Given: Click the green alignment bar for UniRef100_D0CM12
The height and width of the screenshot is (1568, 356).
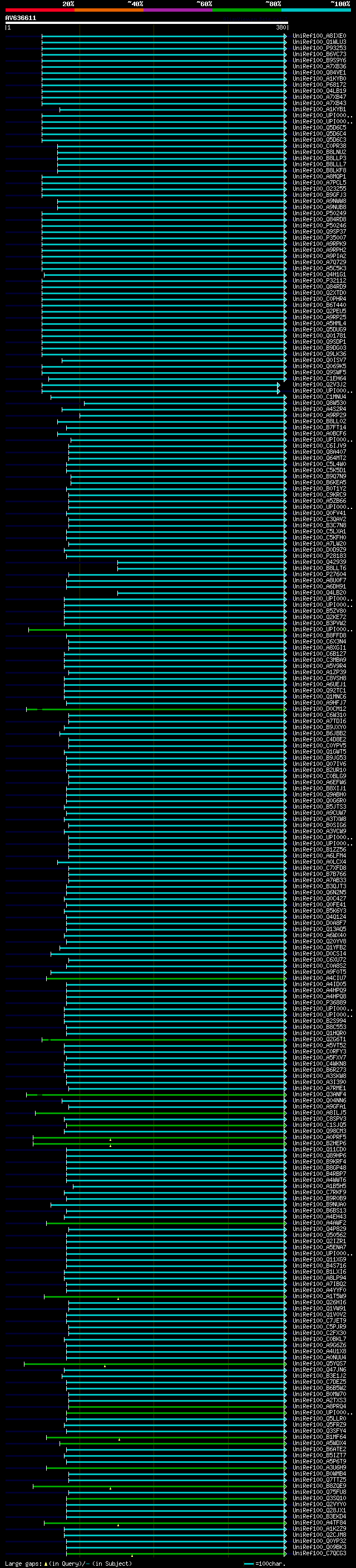Looking at the screenshot, I should pyautogui.click(x=156, y=709).
